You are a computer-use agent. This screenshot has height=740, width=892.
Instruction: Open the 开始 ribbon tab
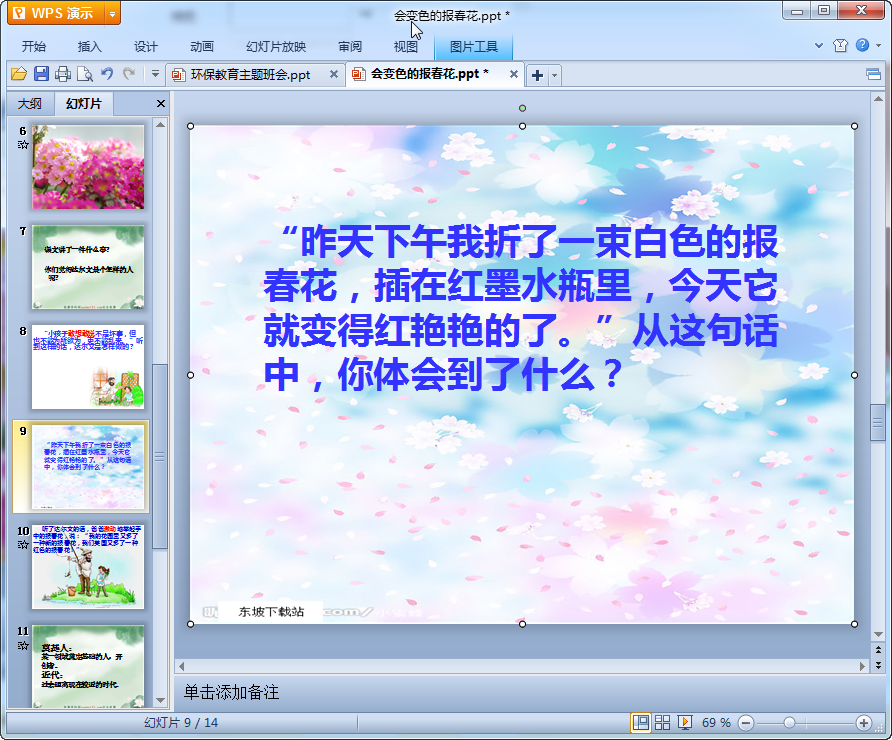(34, 47)
